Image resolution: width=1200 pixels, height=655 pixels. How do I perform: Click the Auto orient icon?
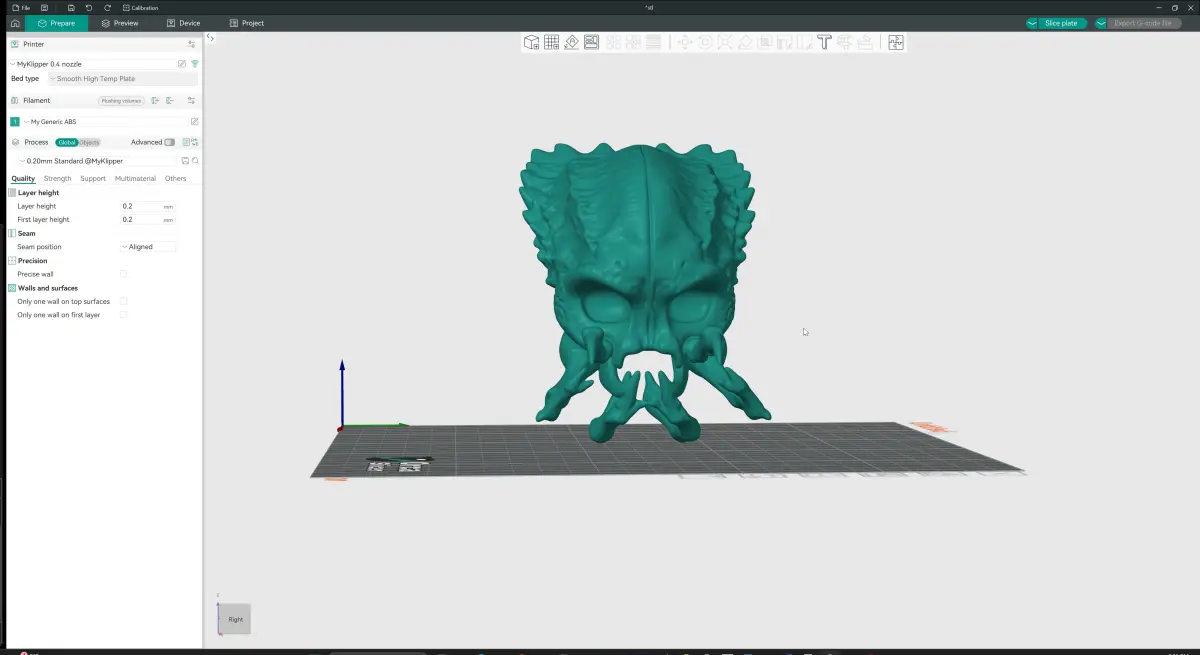tap(571, 42)
